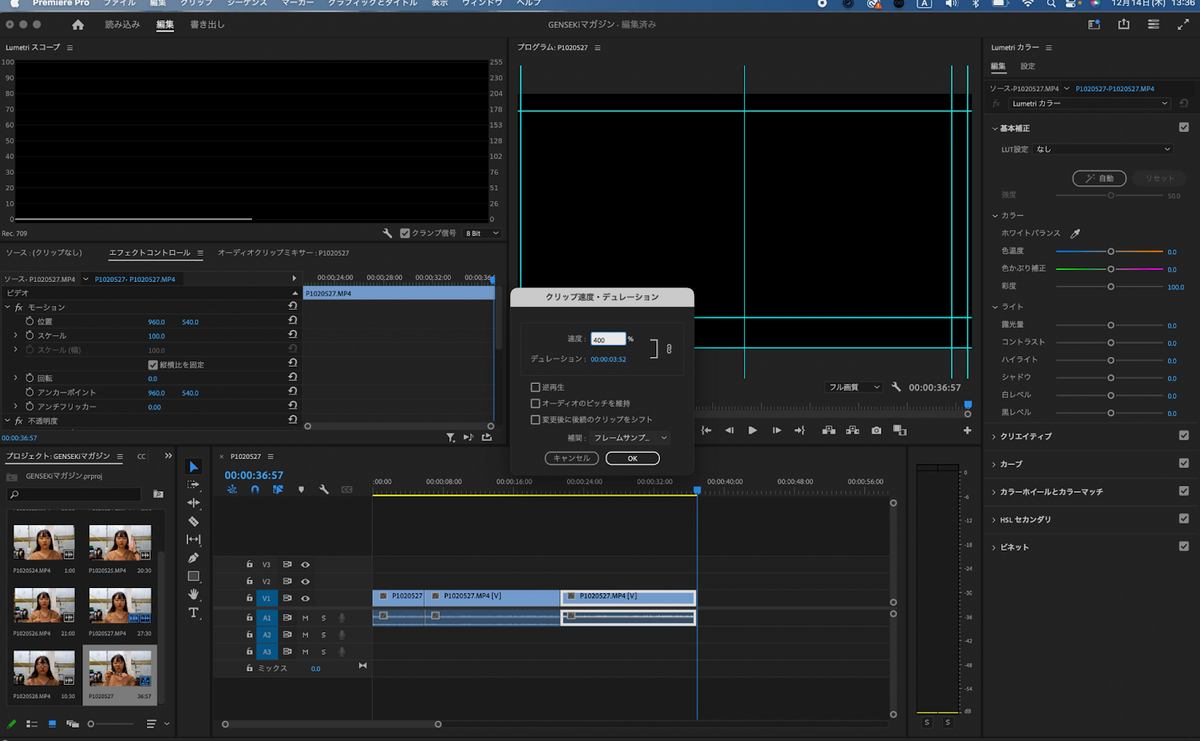This screenshot has height=741, width=1200.
Task: Open the マーカー menu
Action: point(297,4)
